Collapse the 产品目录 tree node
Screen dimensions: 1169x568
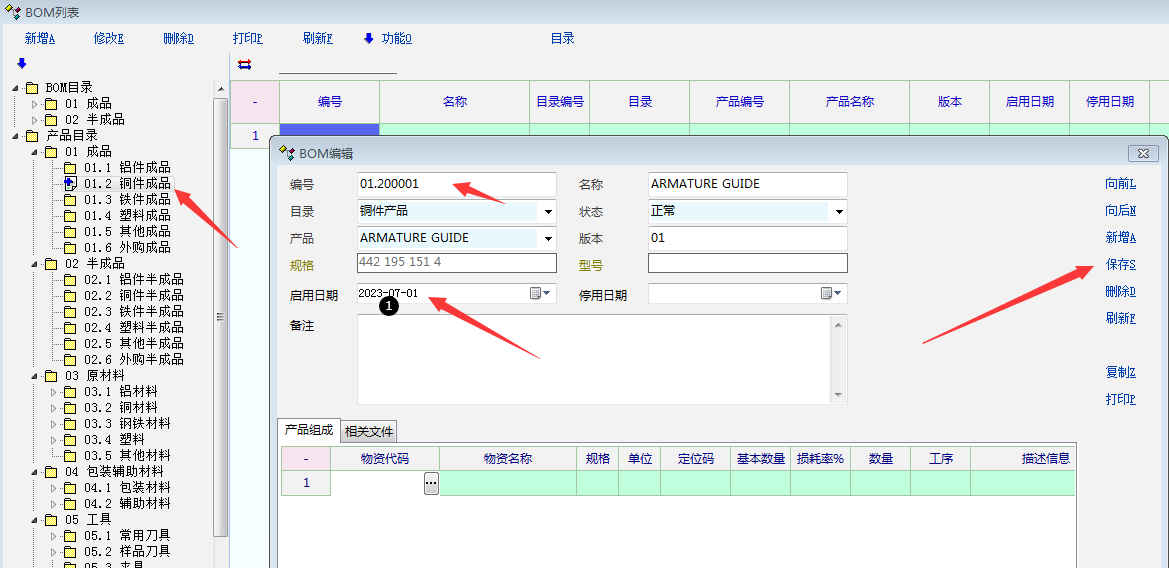click(15, 136)
